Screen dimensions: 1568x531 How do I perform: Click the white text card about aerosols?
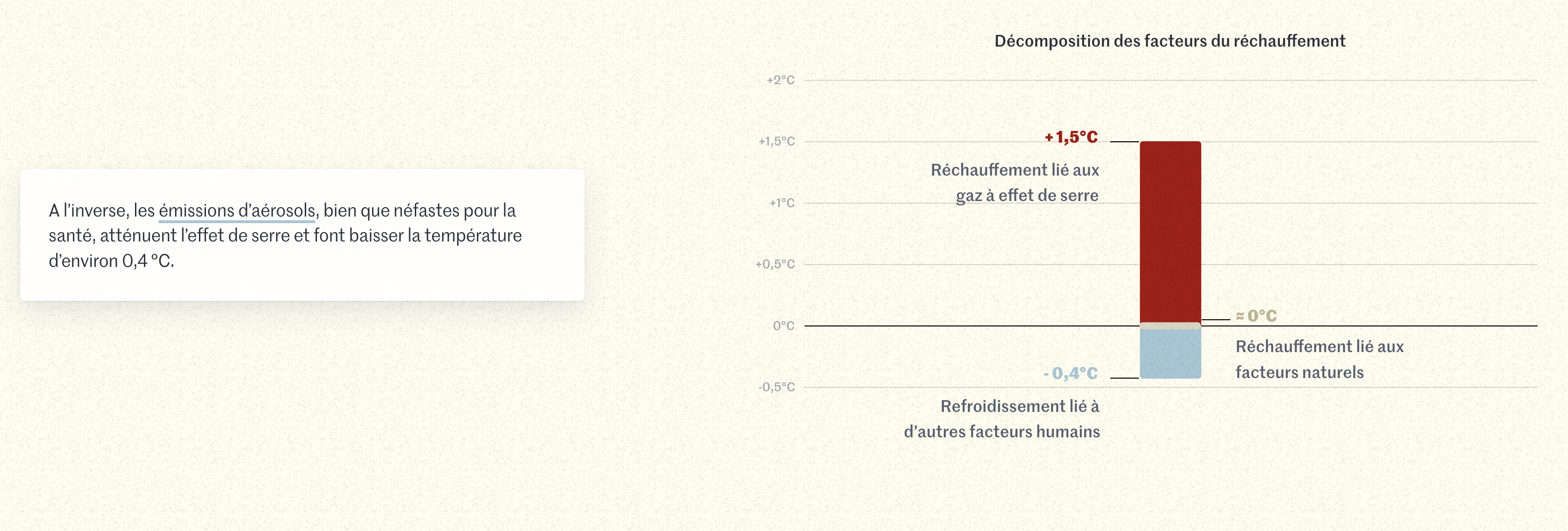click(x=302, y=235)
